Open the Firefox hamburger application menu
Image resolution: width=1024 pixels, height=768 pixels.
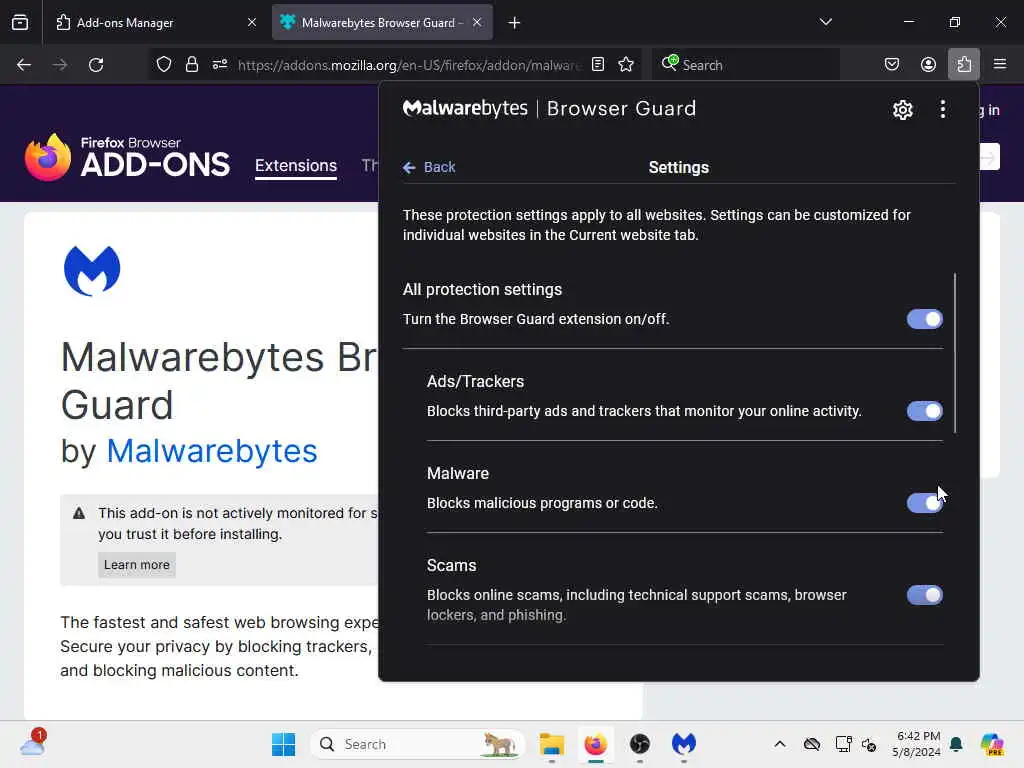[1000, 64]
